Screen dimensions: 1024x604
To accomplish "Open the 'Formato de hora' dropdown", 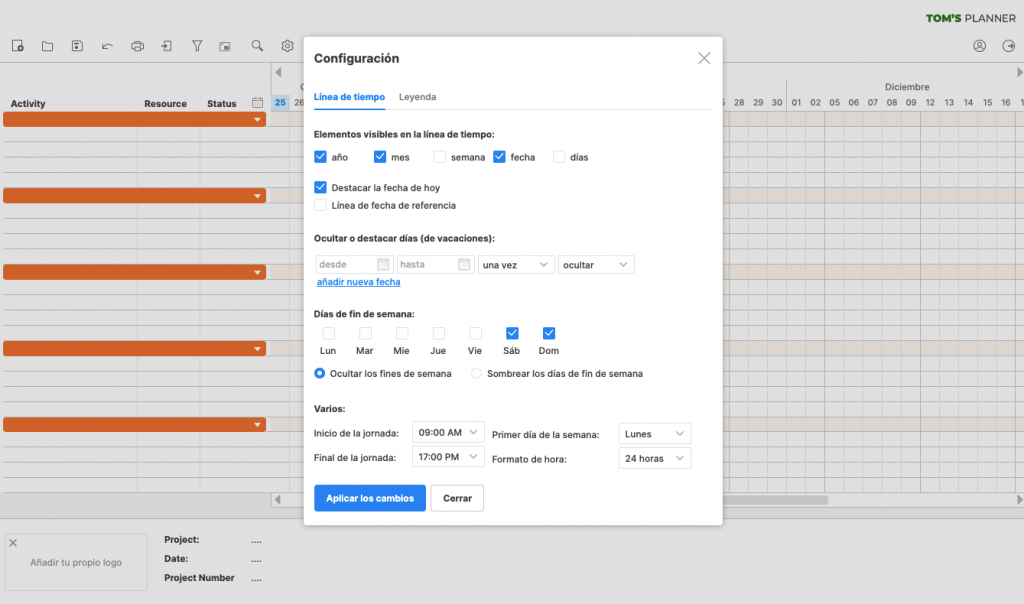I will (x=654, y=458).
